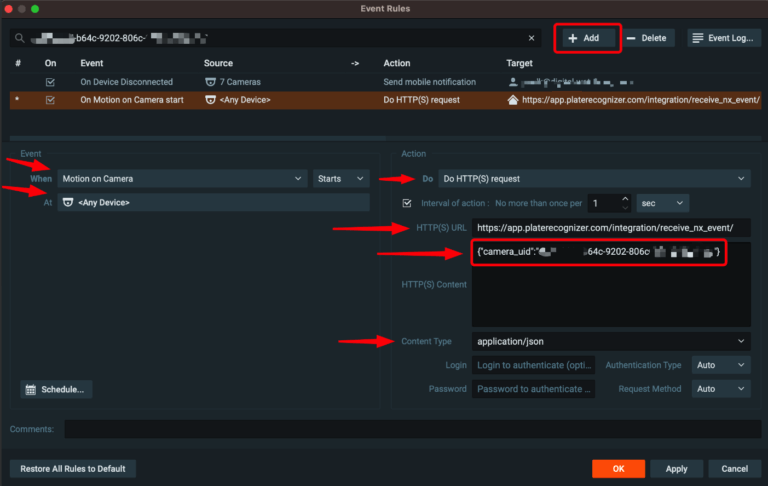
Task: Open the Event Log
Action: click(x=724, y=38)
